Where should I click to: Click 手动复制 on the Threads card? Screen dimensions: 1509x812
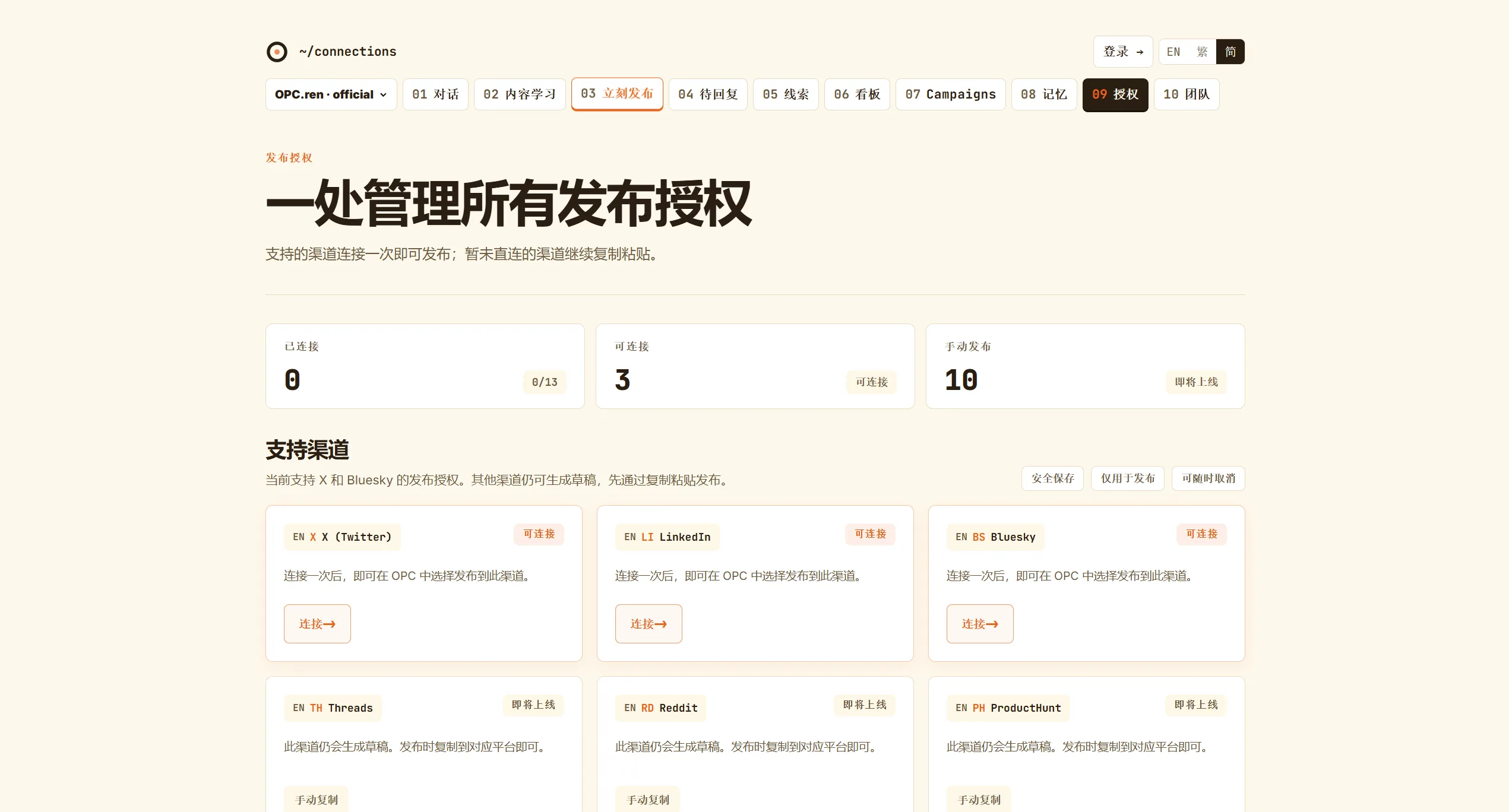pyautogui.click(x=316, y=800)
